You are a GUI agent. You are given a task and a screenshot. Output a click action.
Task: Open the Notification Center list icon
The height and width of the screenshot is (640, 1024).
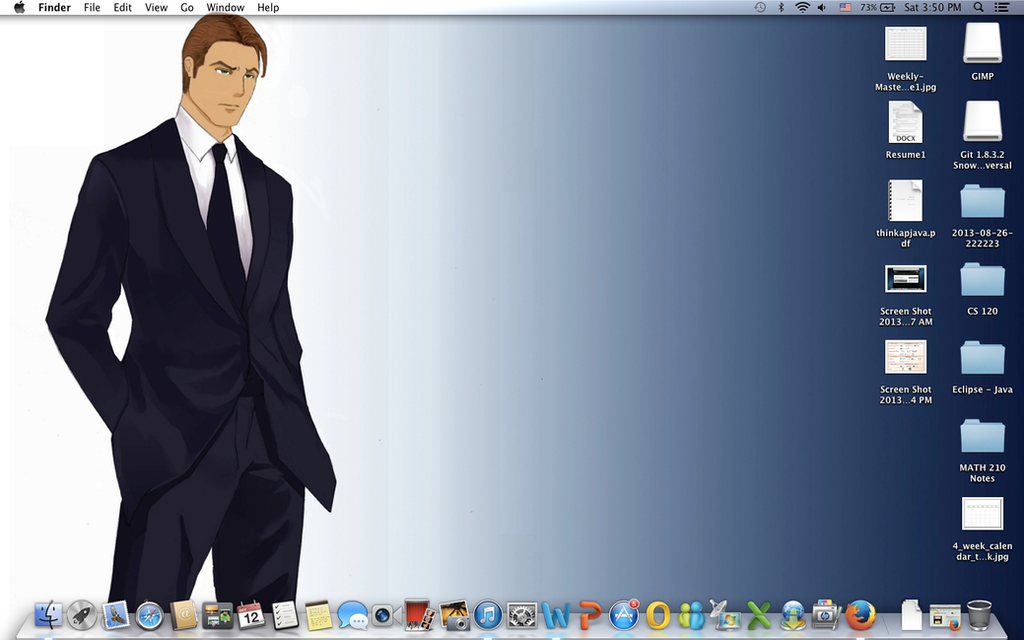1001,7
